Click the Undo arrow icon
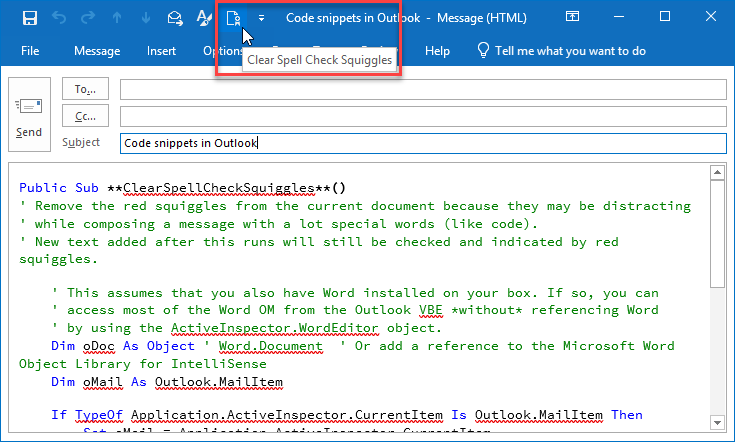Screen dimensions: 735x442 pos(59,18)
